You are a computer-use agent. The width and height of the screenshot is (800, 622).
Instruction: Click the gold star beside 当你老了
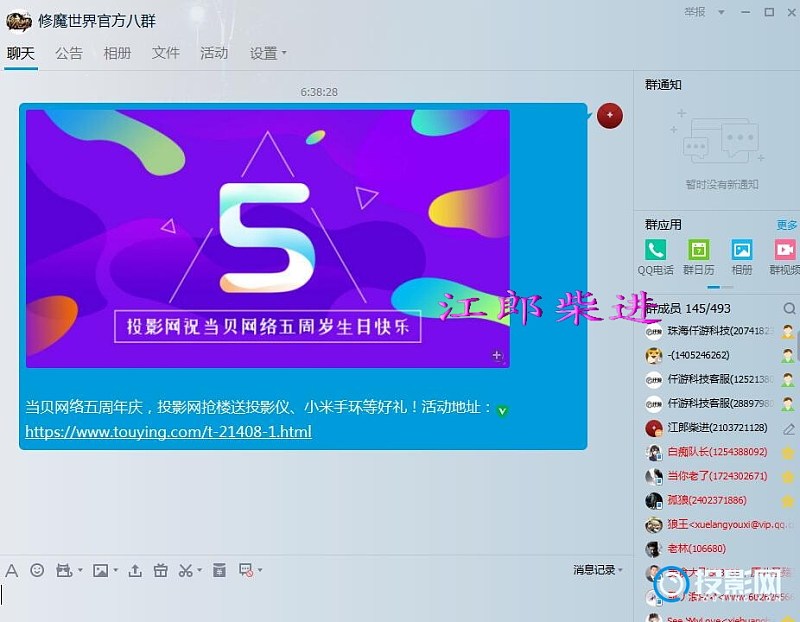point(788,477)
